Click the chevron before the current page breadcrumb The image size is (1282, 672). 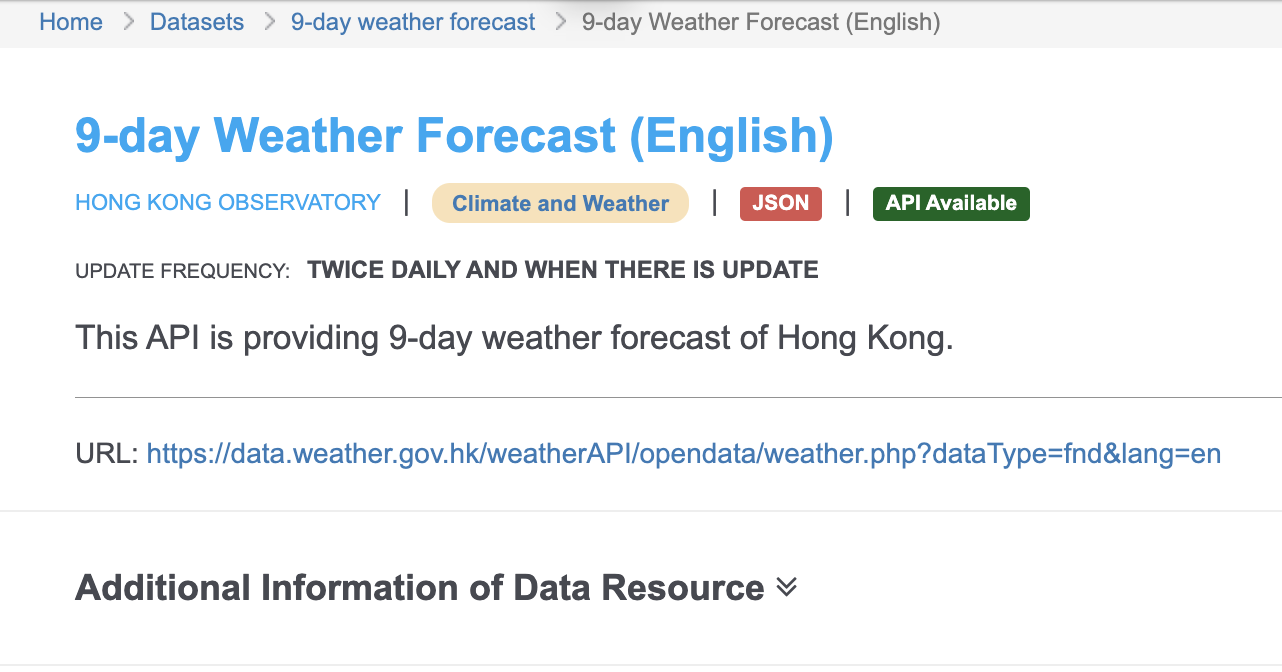(x=560, y=22)
